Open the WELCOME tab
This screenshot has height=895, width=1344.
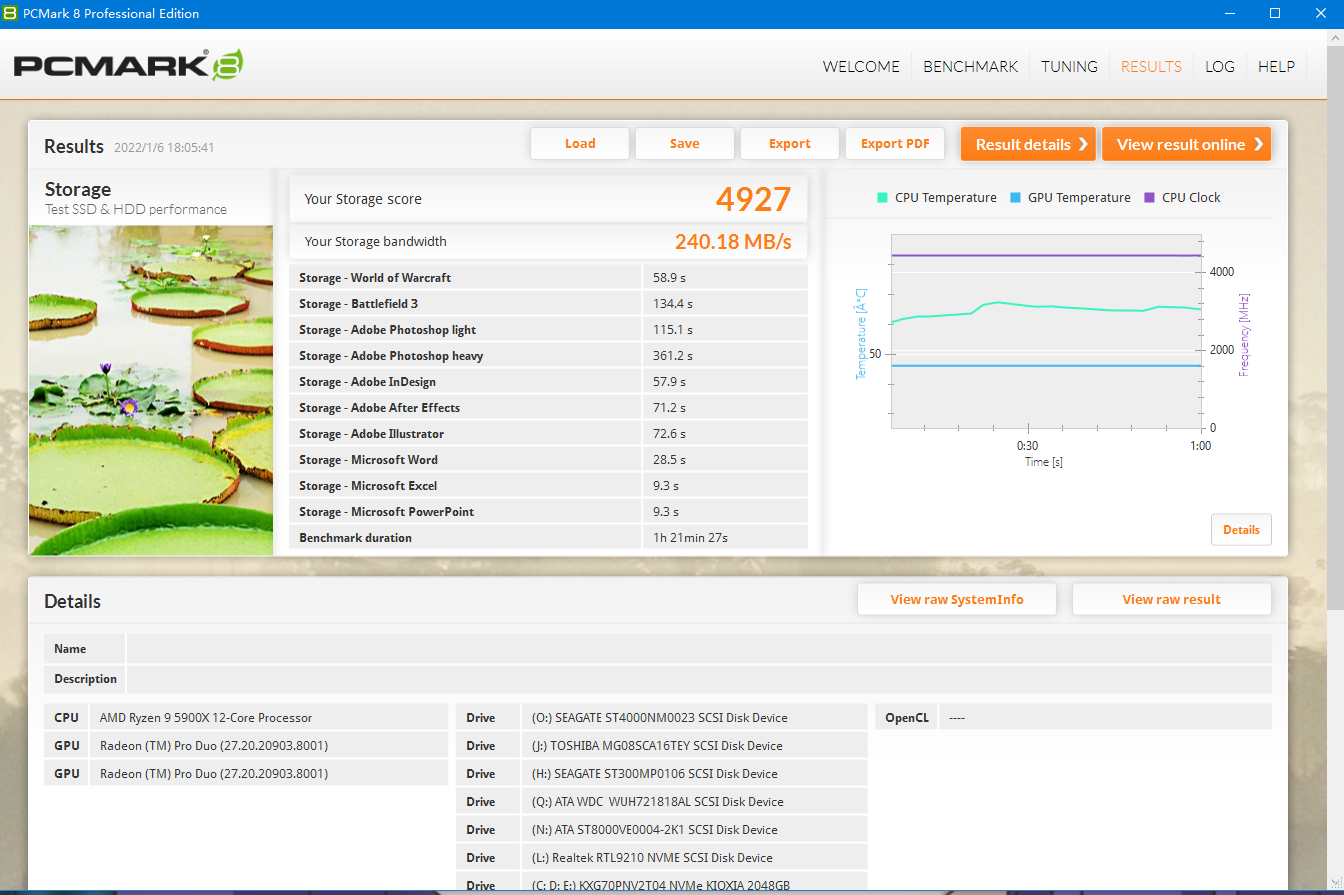(861, 66)
